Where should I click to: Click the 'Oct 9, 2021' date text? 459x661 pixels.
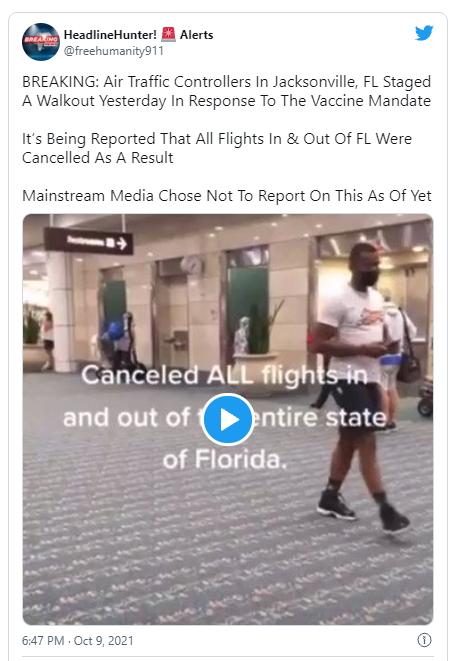[104, 641]
